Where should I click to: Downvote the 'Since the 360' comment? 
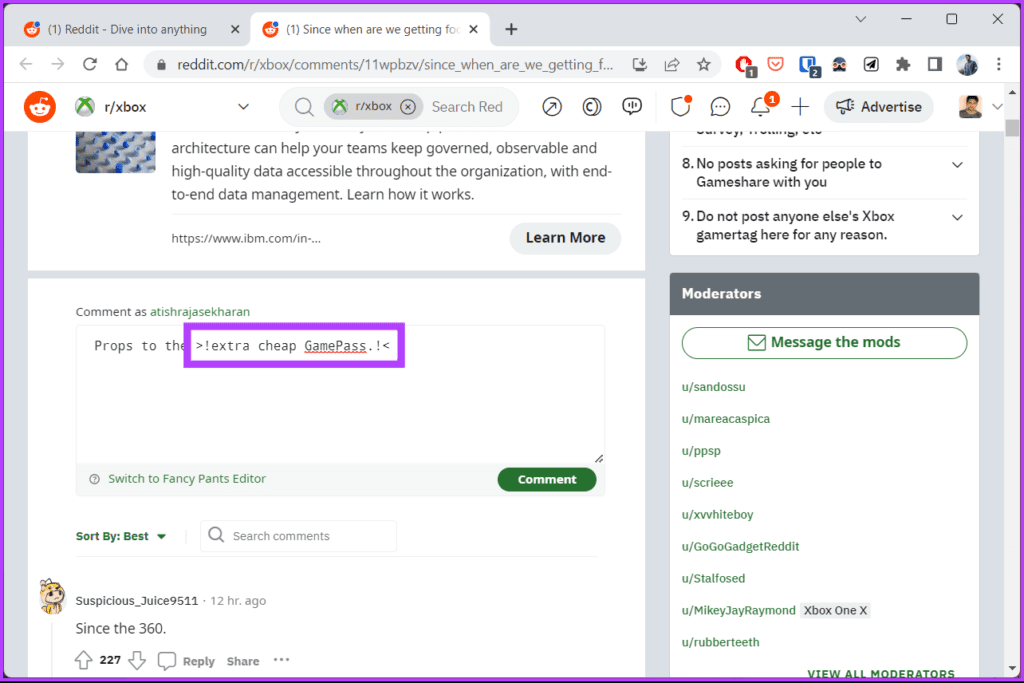pos(137,660)
